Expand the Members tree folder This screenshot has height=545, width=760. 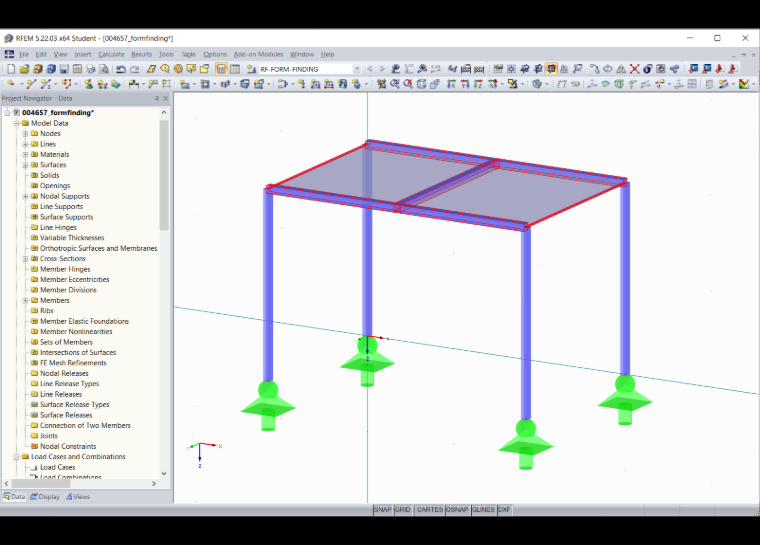pyautogui.click(x=25, y=300)
